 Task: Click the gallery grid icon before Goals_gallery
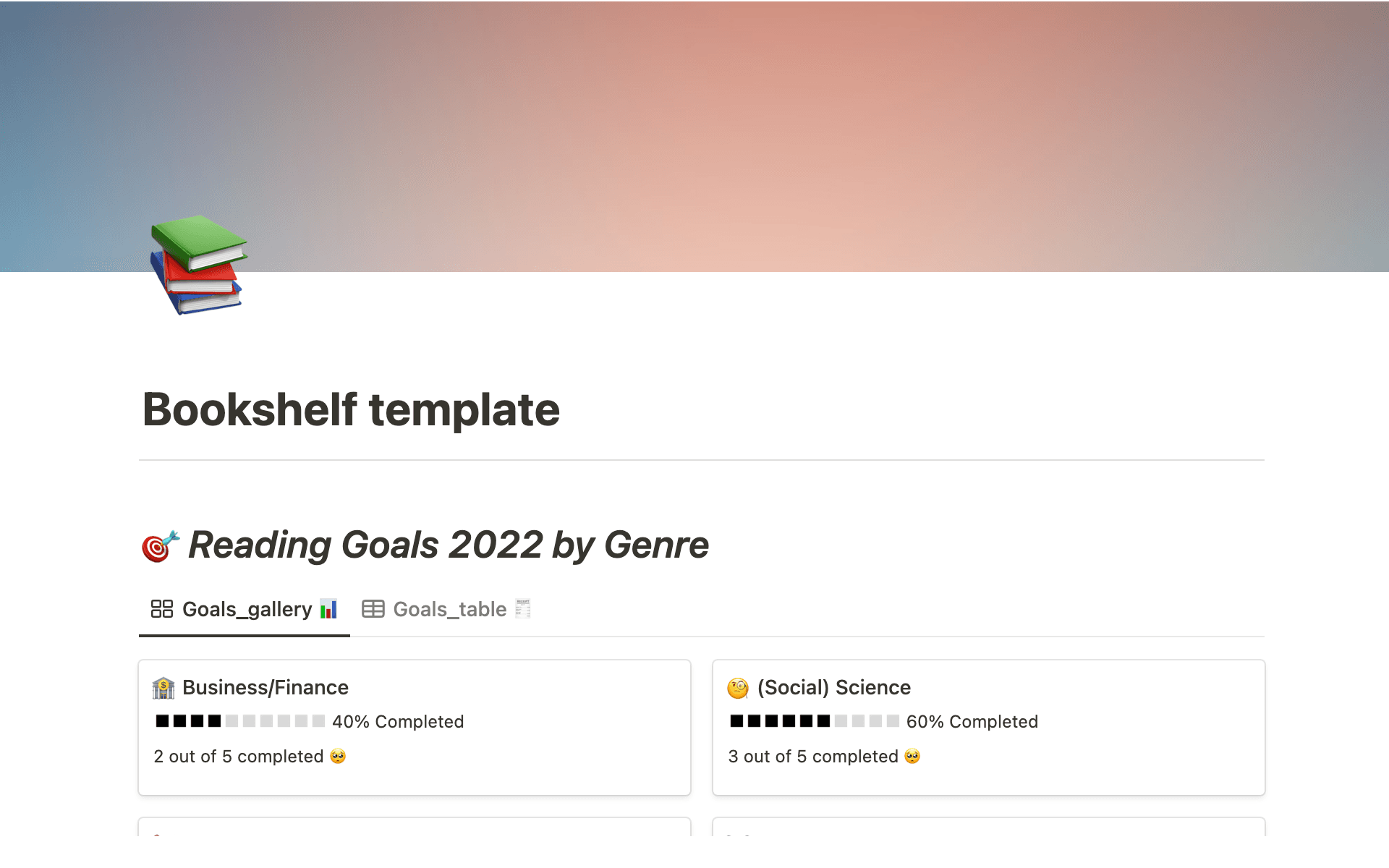tap(161, 609)
